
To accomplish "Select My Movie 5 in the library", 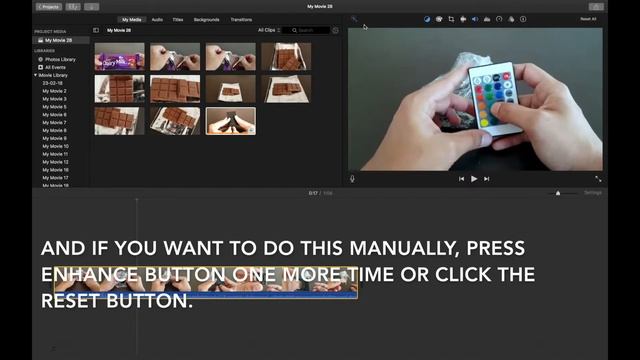I will [54, 107].
